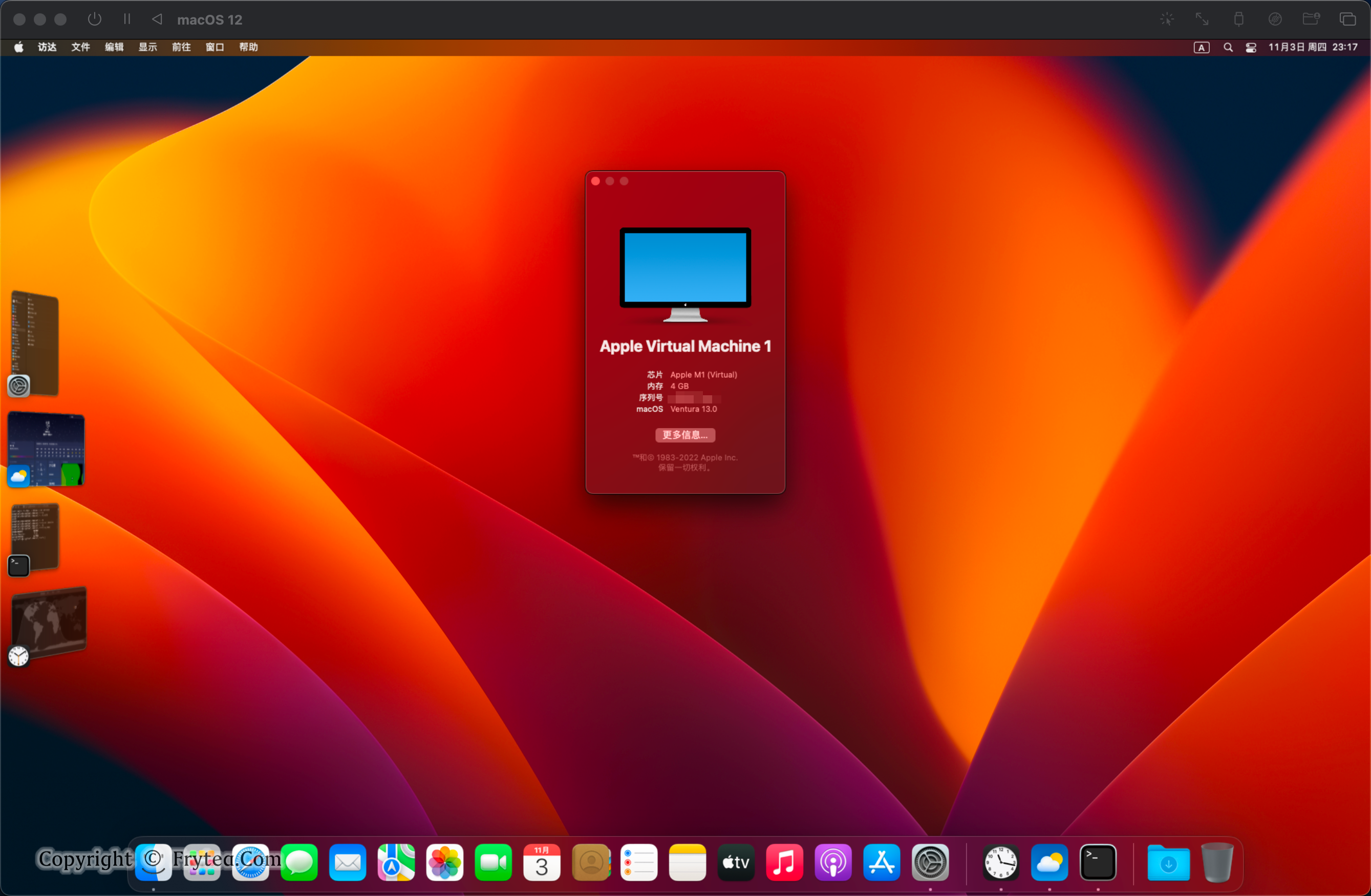Select the Weather window Stage Manager thumbnail
This screenshot has height=896, width=1371.
click(x=47, y=450)
